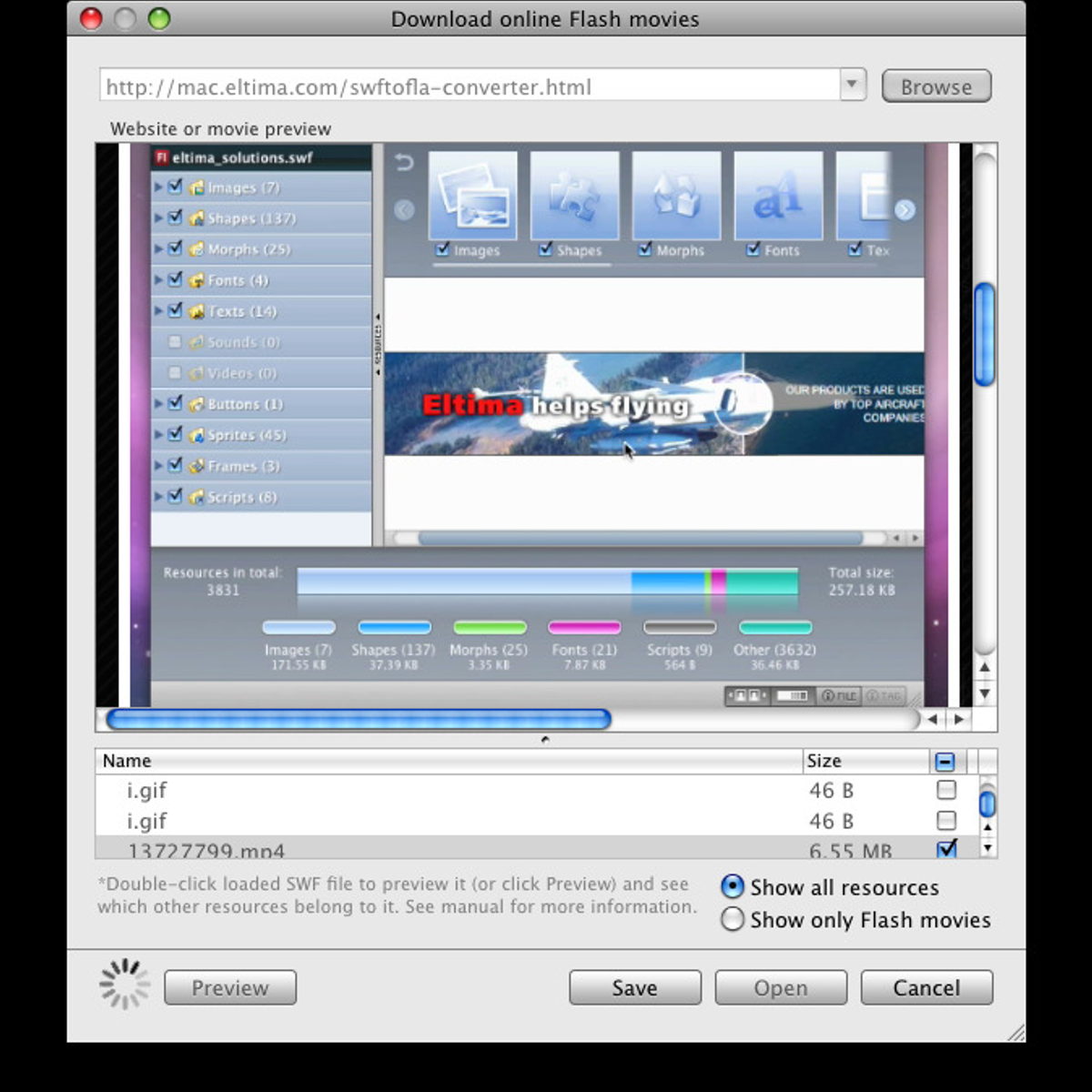Click the preview scroll-right arrow
The height and width of the screenshot is (1092, 1092).
[x=958, y=719]
